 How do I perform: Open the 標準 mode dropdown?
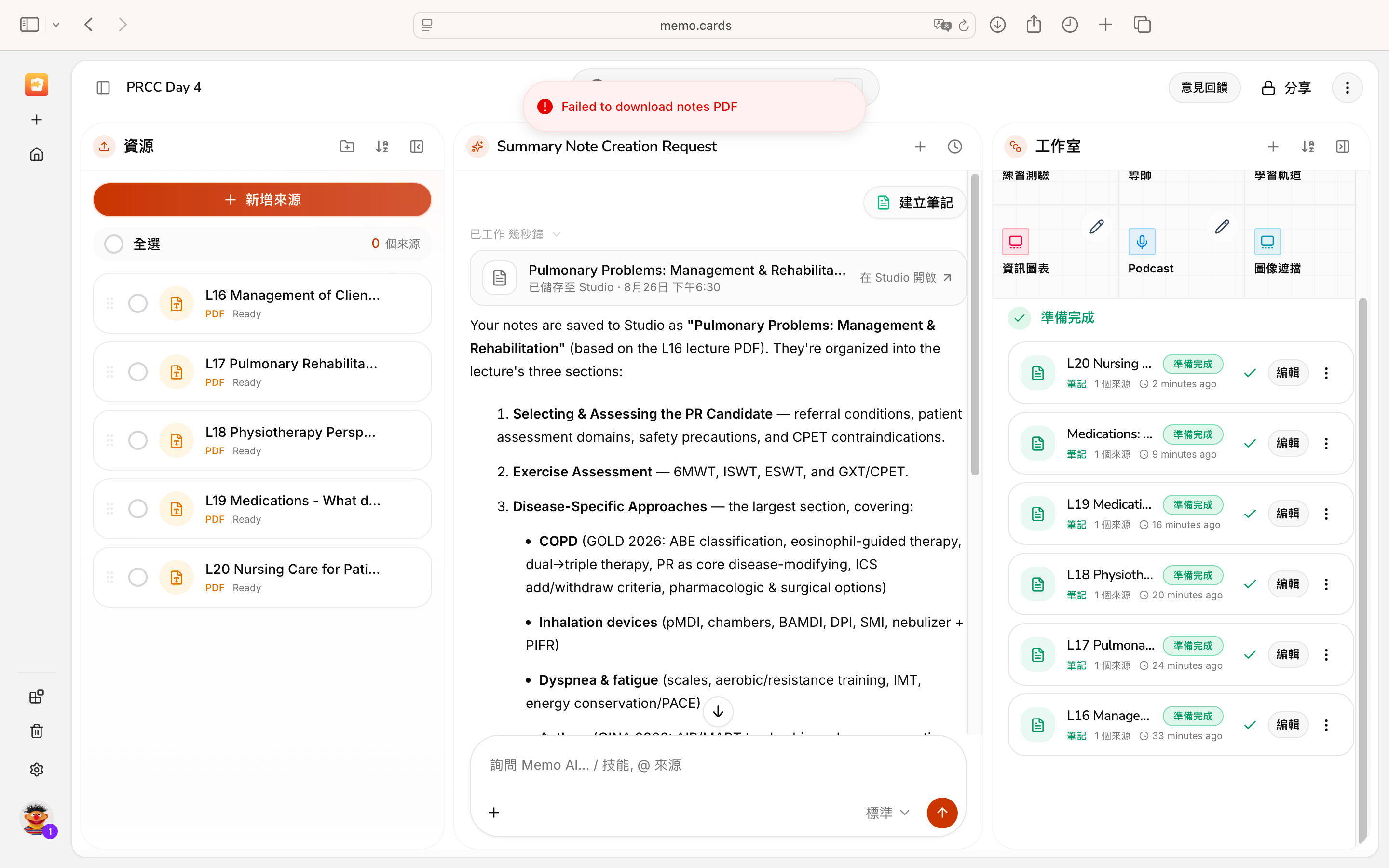[887, 813]
